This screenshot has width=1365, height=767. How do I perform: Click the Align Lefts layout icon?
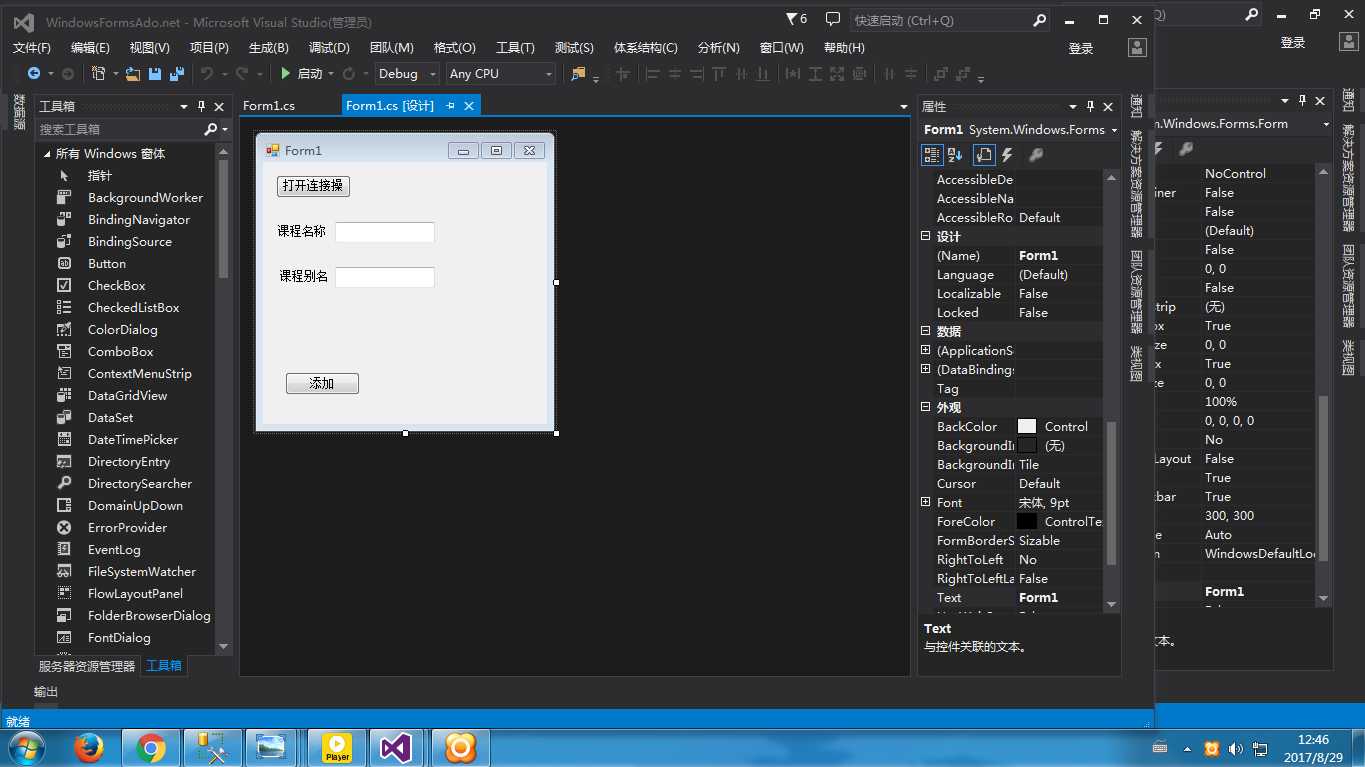653,74
